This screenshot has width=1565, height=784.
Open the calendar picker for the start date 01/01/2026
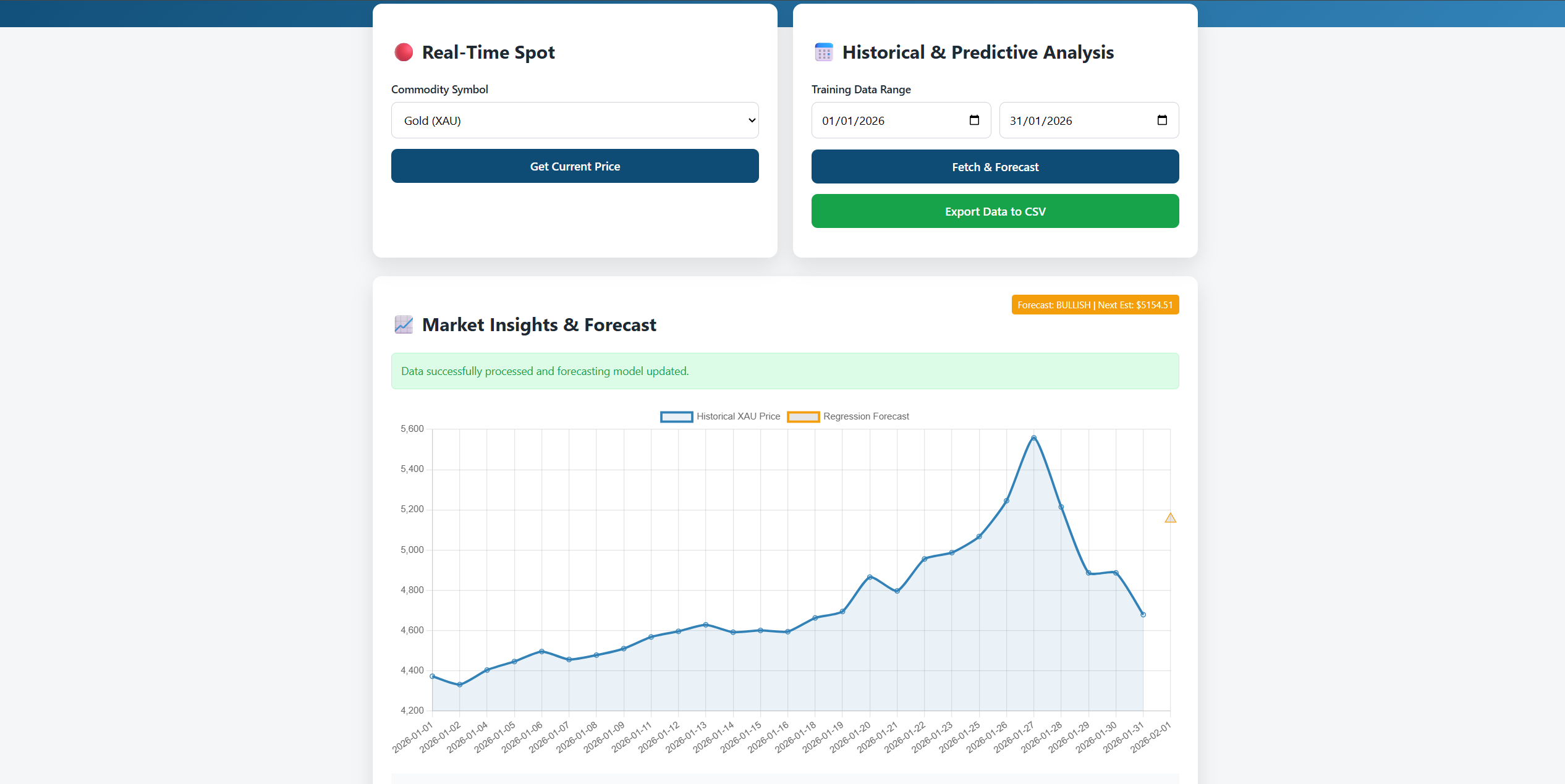(974, 120)
